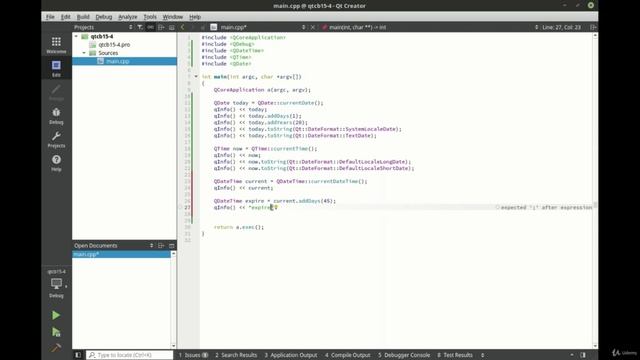Image resolution: width=640 pixels, height=360 pixels.
Task: Build project with hammer icon
Action: 56,348
